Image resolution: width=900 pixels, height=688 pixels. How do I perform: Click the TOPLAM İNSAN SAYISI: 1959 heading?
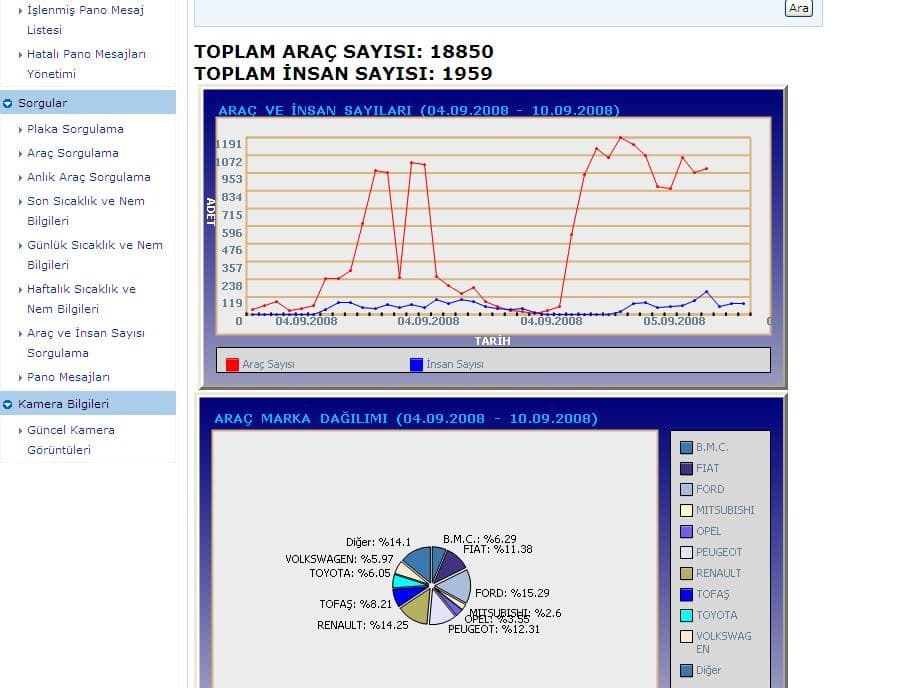[x=343, y=73]
